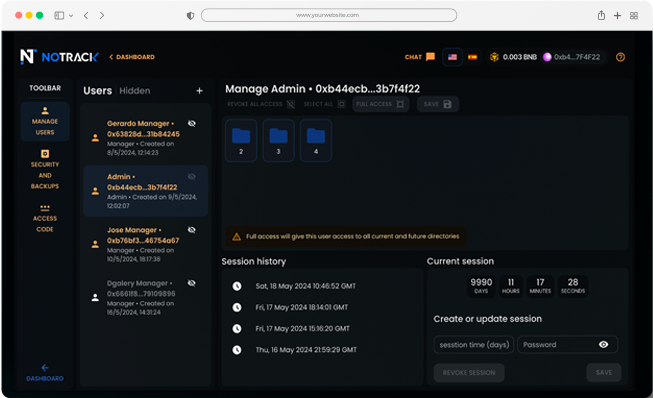Open Access Code section
Screen dimensions: 653x398
point(45,219)
